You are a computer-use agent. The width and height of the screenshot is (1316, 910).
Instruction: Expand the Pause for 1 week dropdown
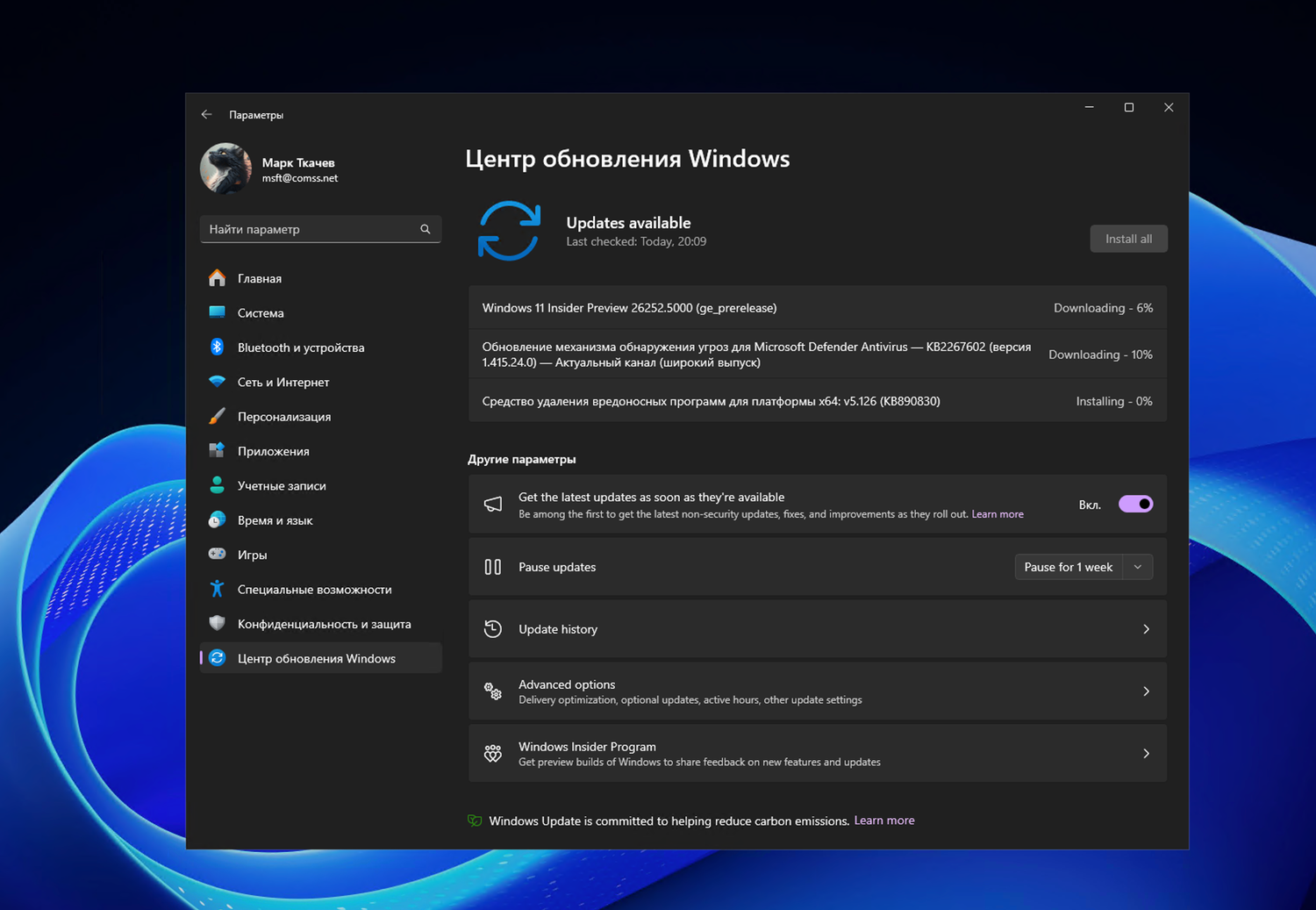click(1137, 566)
